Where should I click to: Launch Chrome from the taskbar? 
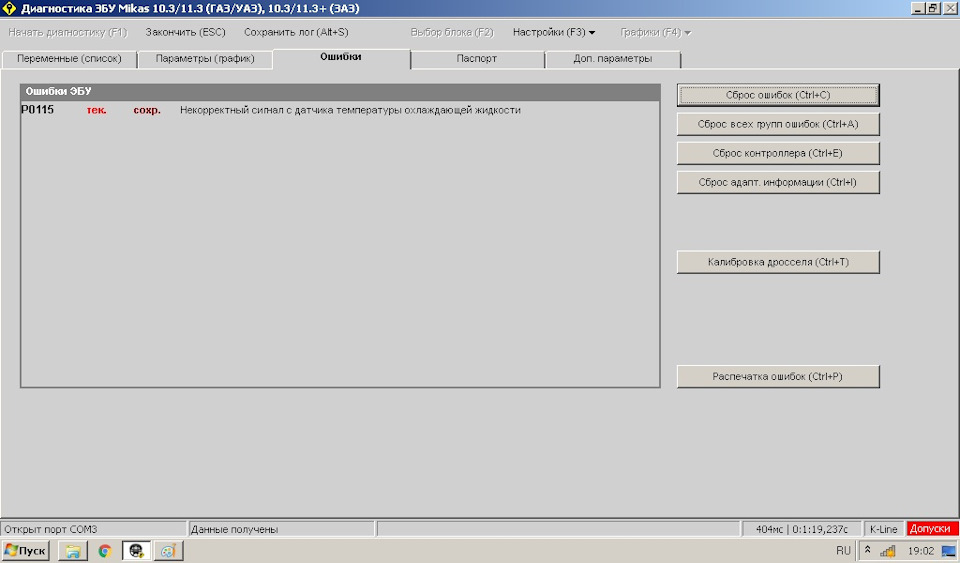[x=105, y=551]
